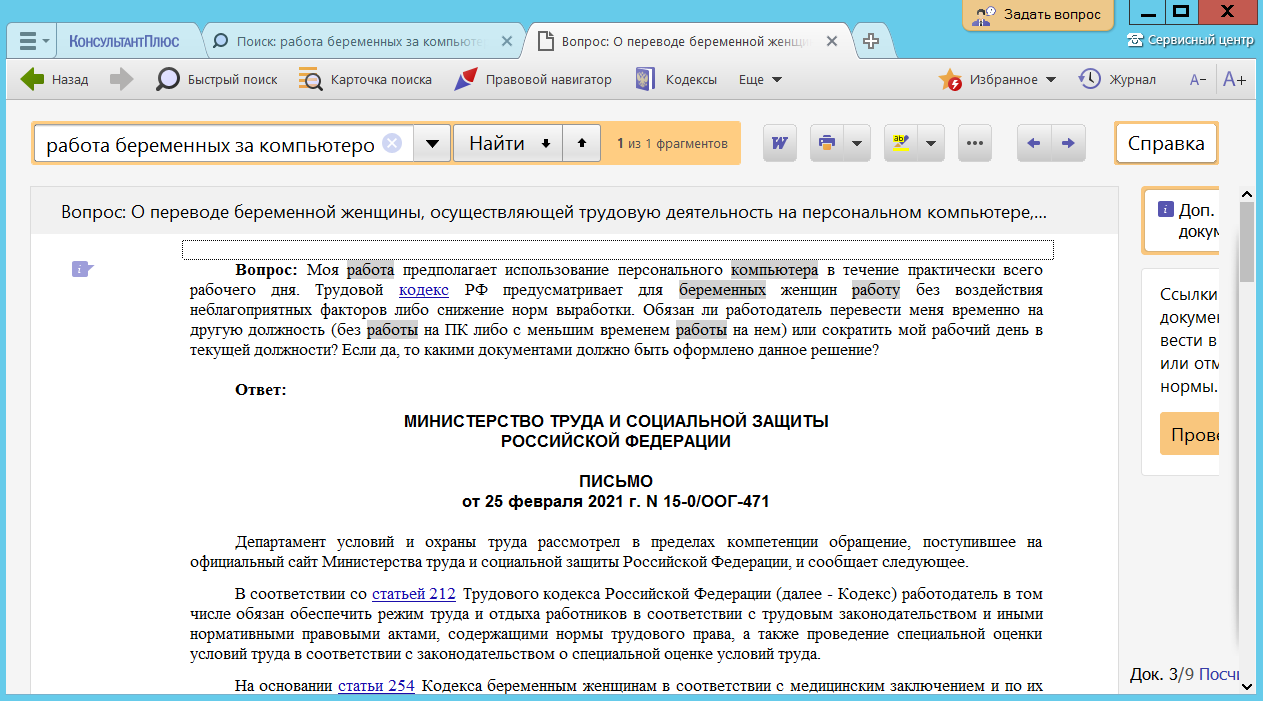Viewport: 1263px width, 701px height.
Task: Open the Сервисный центр link
Action: pos(1190,40)
